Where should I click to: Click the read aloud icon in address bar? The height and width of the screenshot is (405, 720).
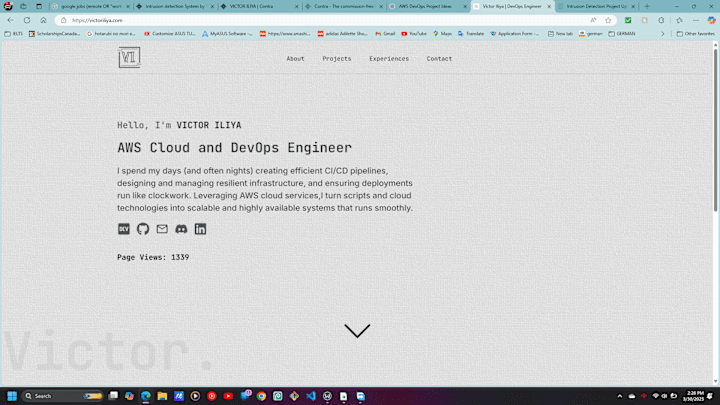tap(593, 20)
